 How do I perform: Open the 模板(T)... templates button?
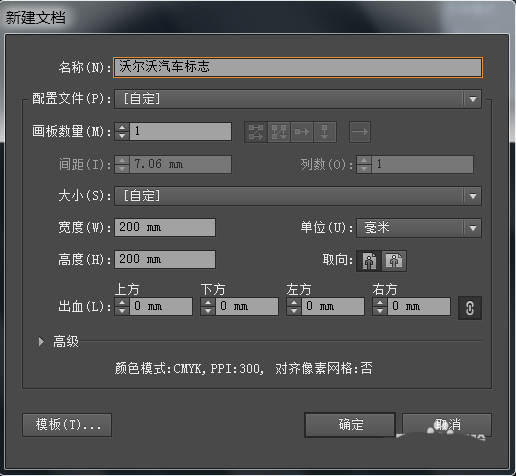pyautogui.click(x=67, y=425)
